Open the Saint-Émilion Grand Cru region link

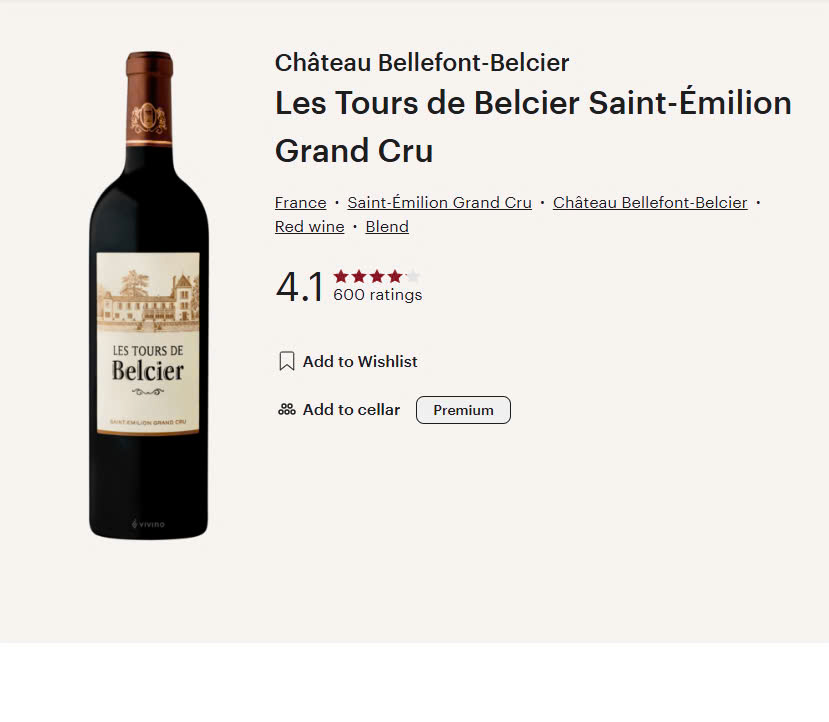click(x=439, y=202)
